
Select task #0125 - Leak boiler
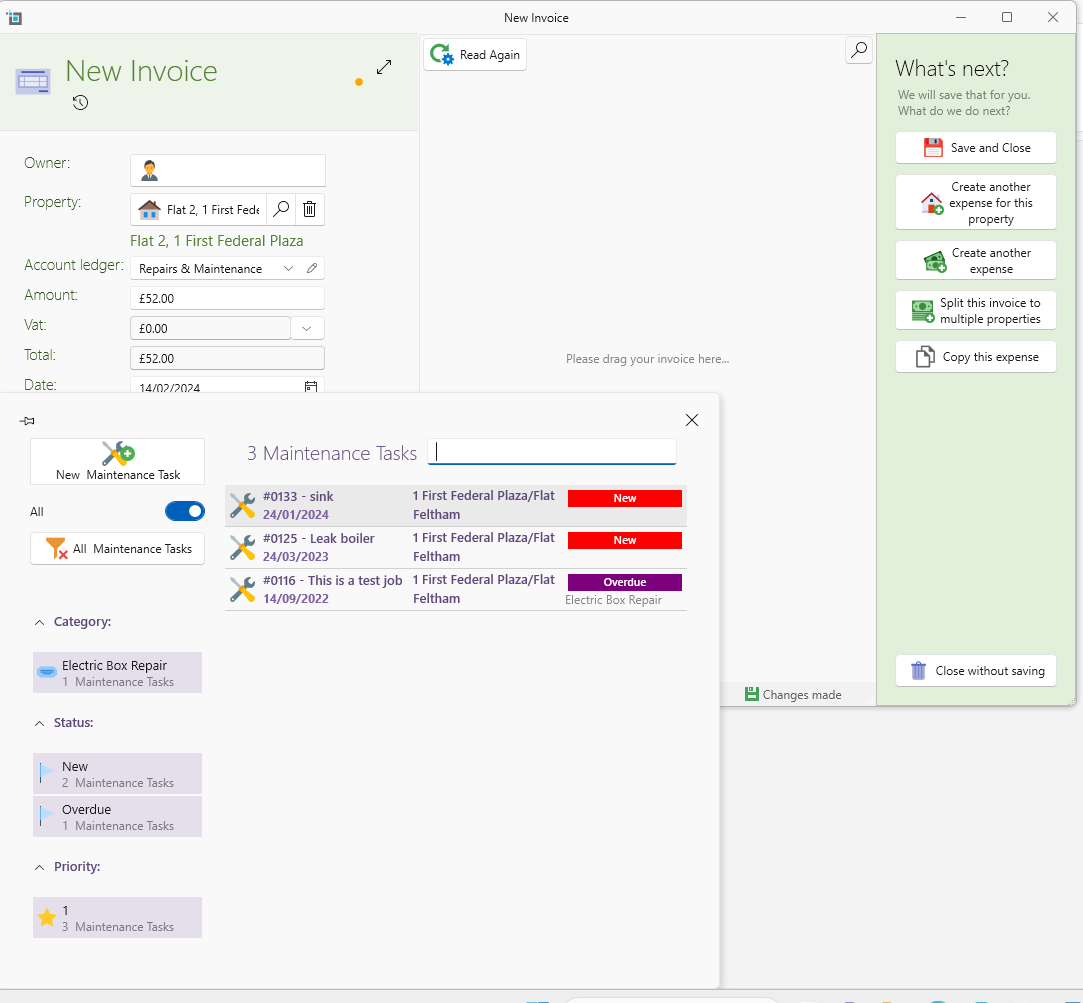[x=456, y=548]
